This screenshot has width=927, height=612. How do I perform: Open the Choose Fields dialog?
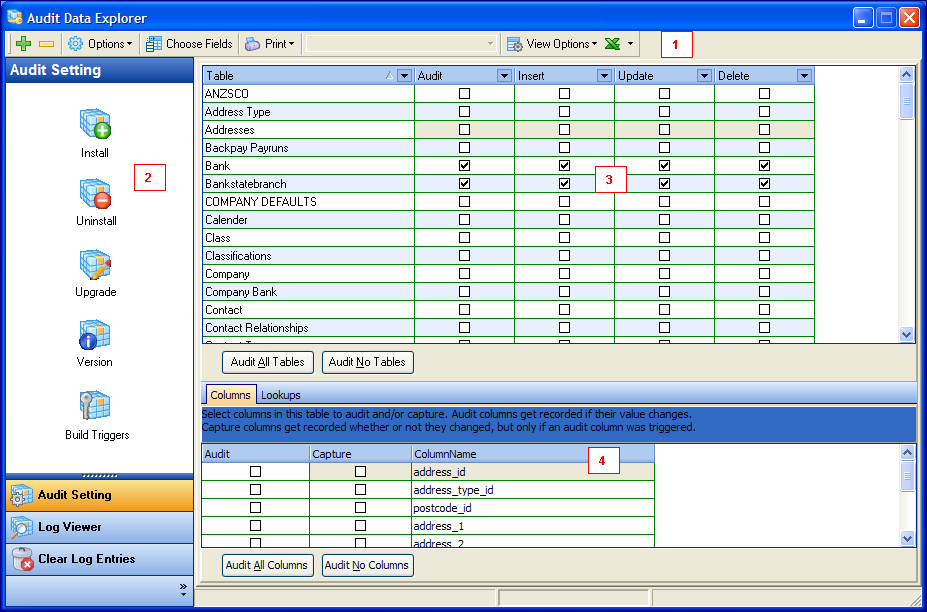point(189,44)
